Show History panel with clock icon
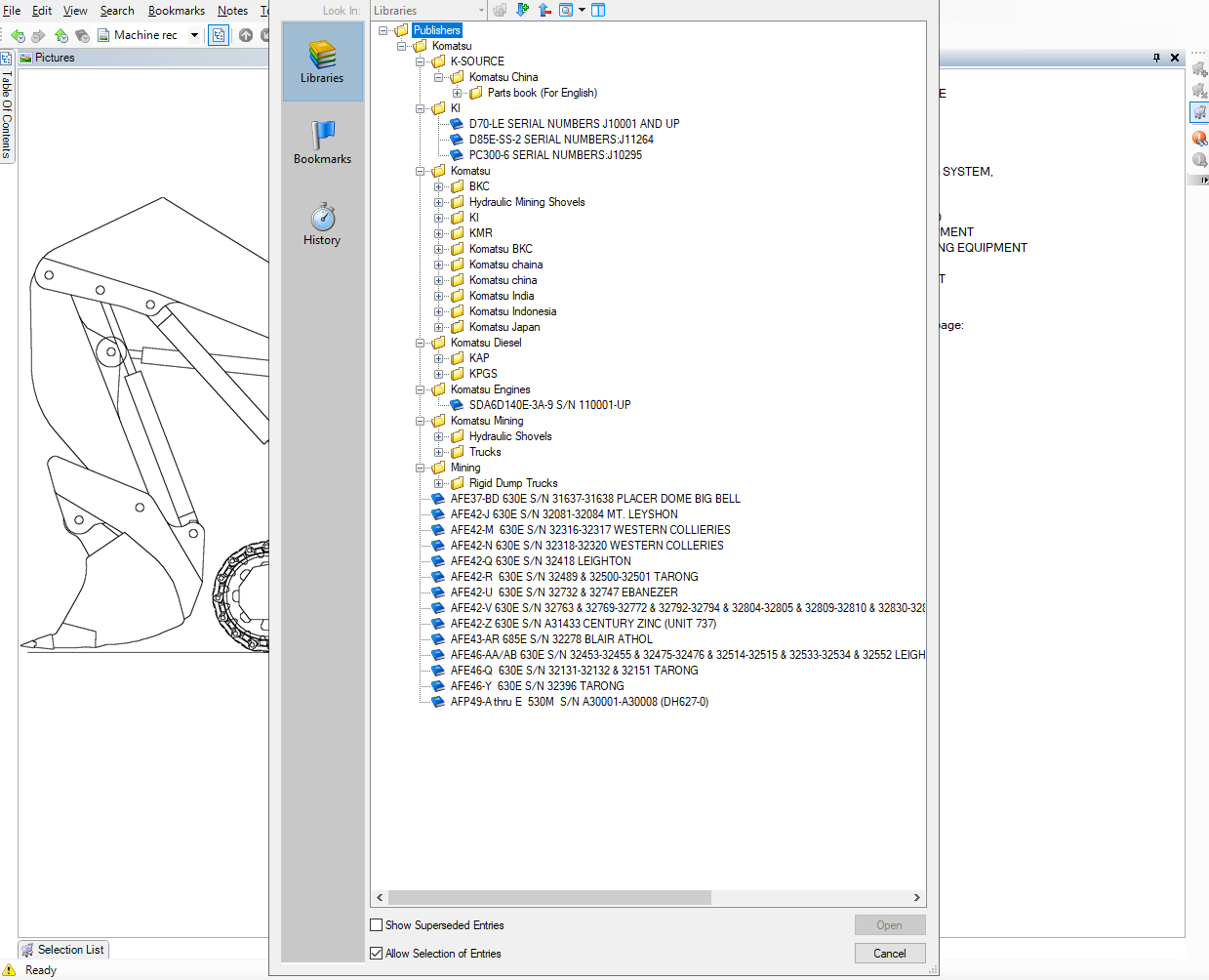 [x=322, y=224]
